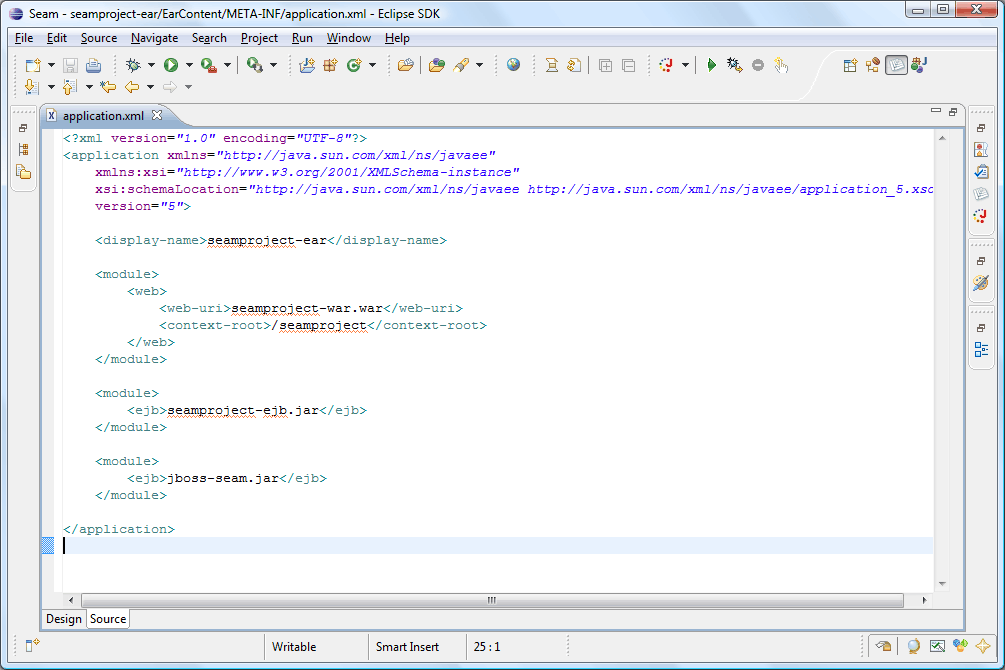The image size is (1005, 670).
Task: Click on the seamproject-war.war text
Action: [307, 308]
